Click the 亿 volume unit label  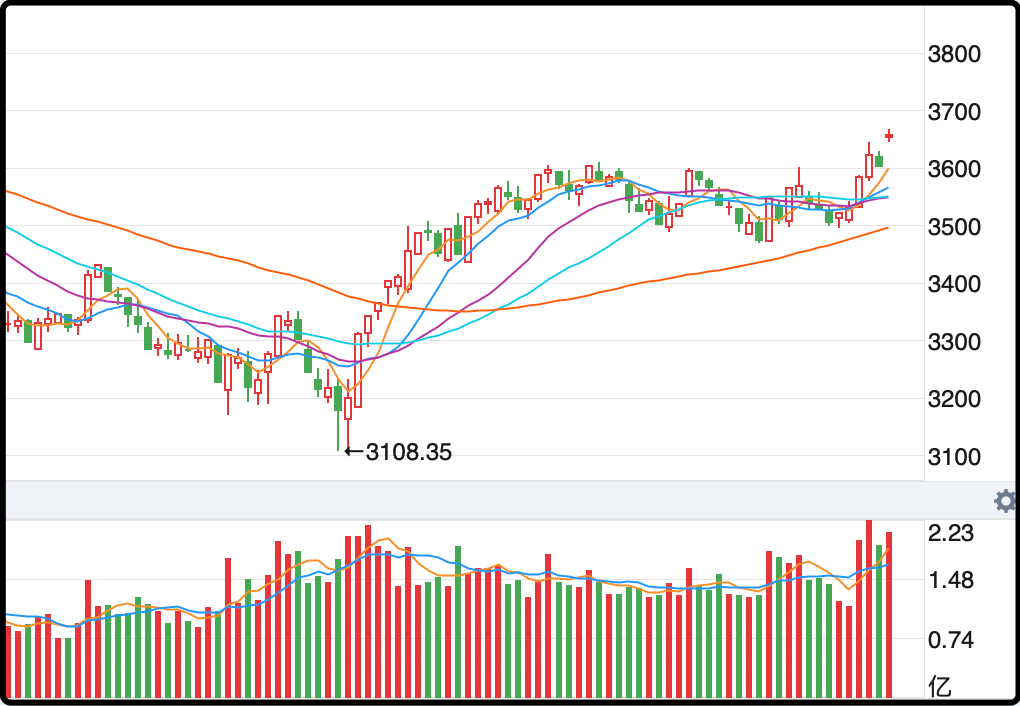pos(941,686)
